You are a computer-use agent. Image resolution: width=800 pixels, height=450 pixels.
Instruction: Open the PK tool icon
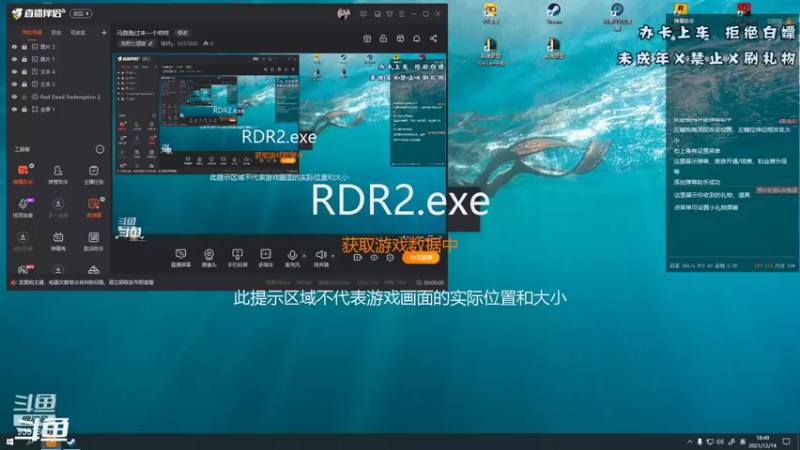pos(24,269)
